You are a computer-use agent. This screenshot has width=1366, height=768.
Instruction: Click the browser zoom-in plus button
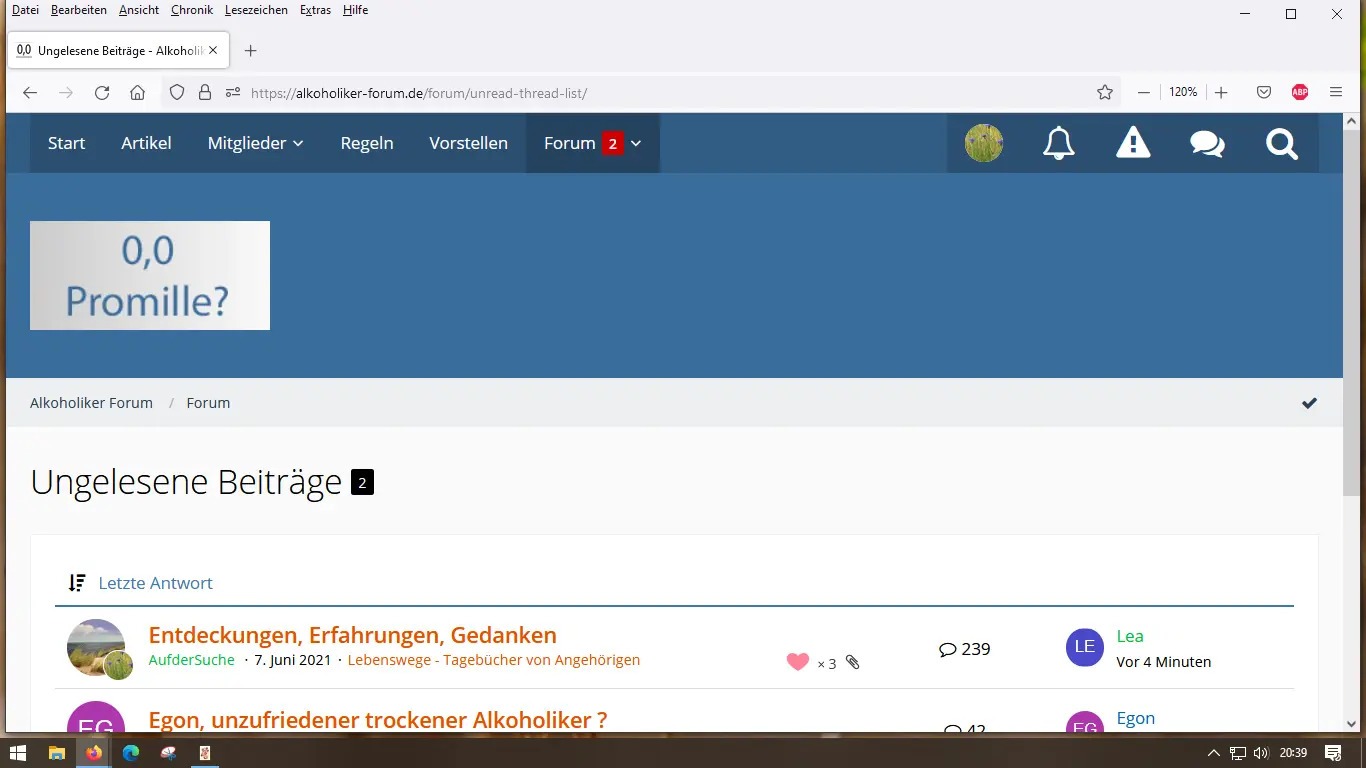(x=1221, y=92)
